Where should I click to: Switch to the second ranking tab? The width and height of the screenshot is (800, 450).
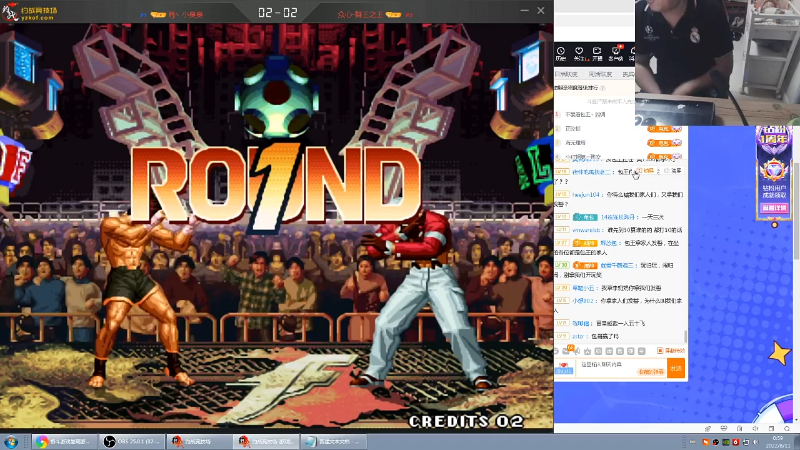(600, 74)
